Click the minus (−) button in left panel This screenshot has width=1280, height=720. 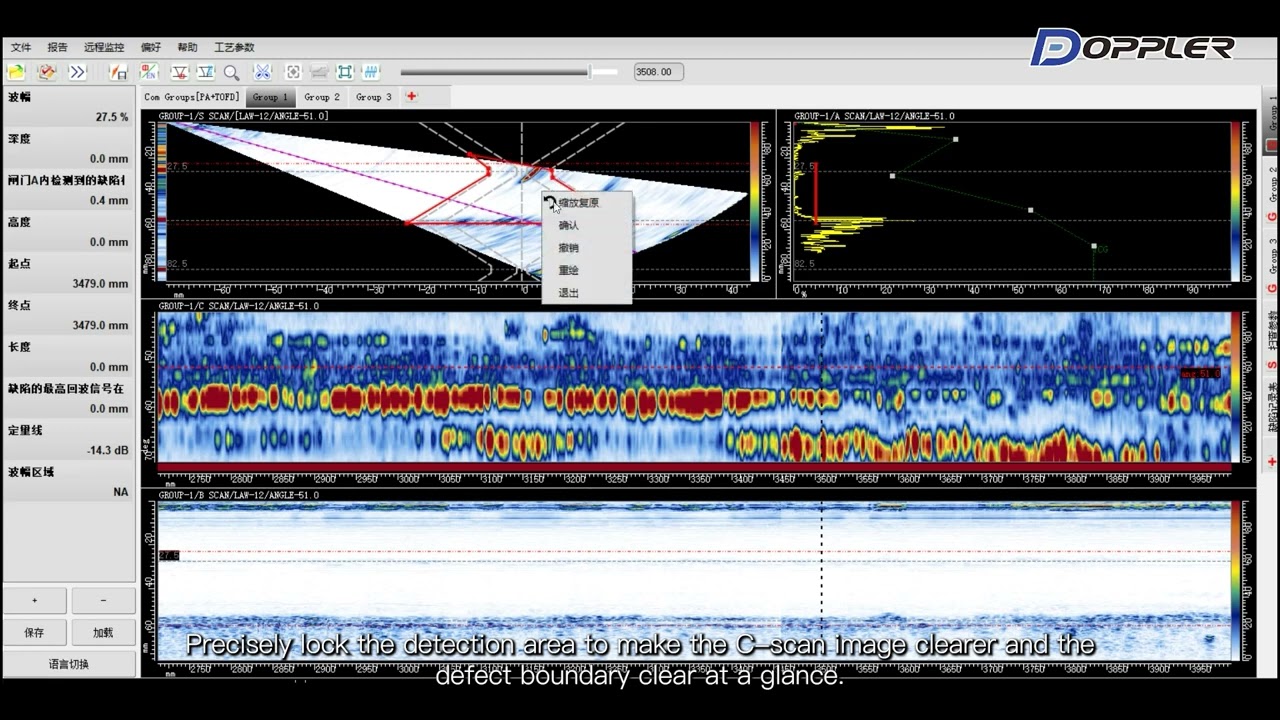click(x=103, y=600)
